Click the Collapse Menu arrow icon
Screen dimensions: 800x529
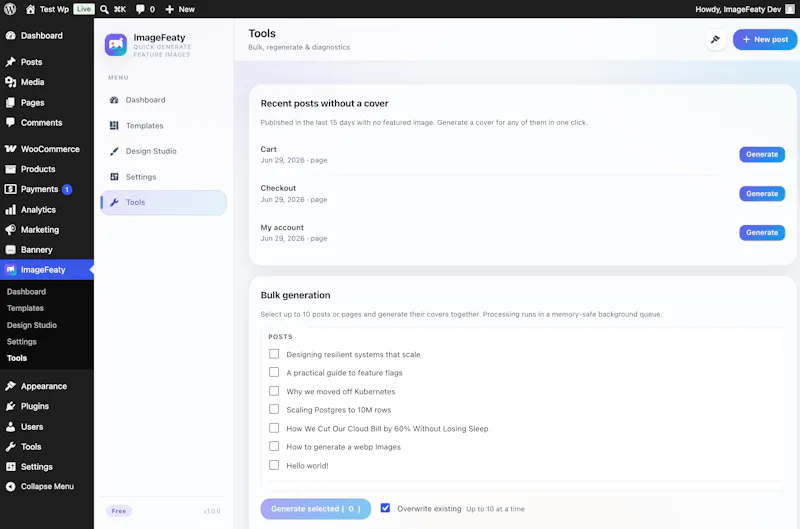[11, 487]
